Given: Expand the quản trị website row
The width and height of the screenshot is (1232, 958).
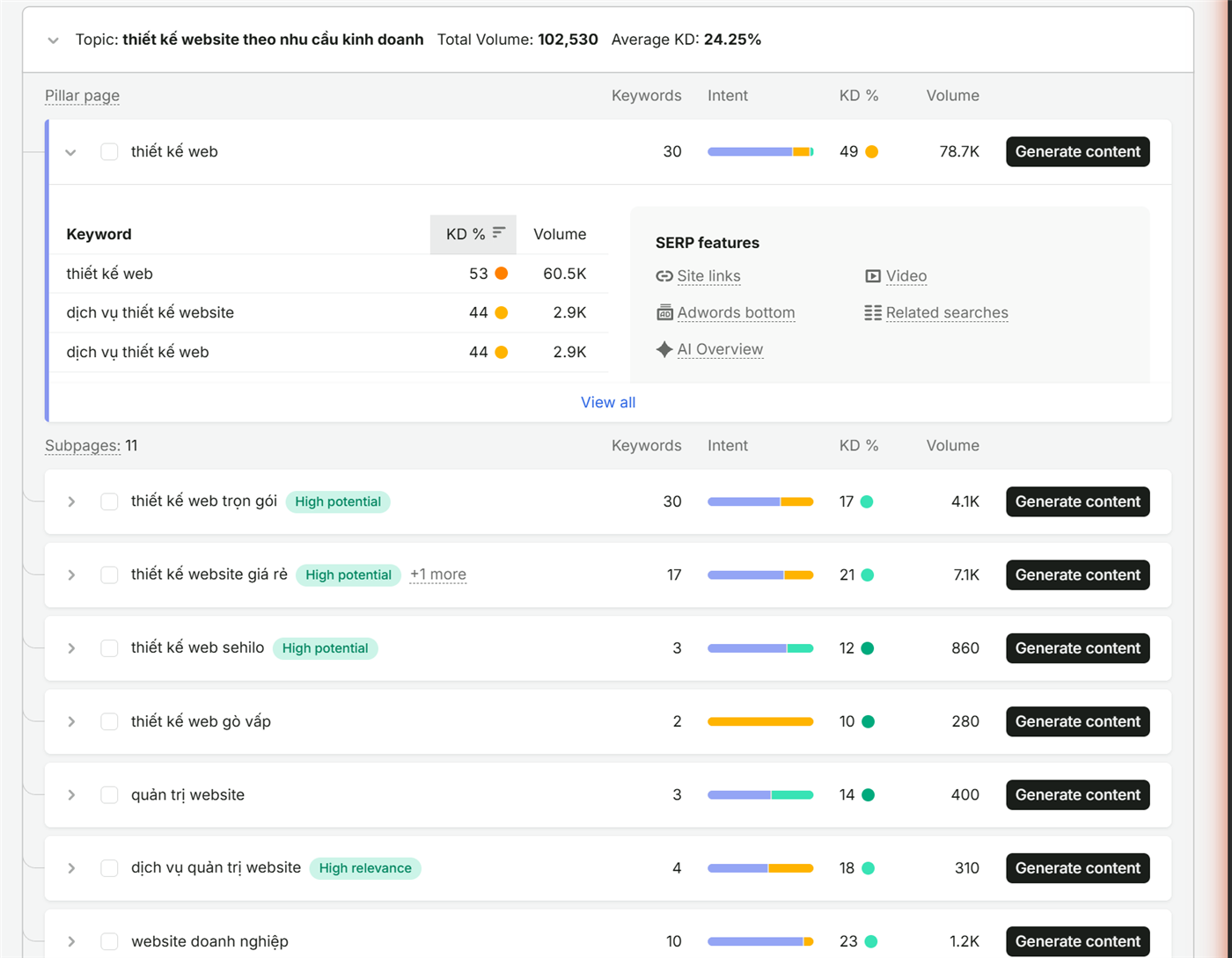Looking at the screenshot, I should (71, 795).
